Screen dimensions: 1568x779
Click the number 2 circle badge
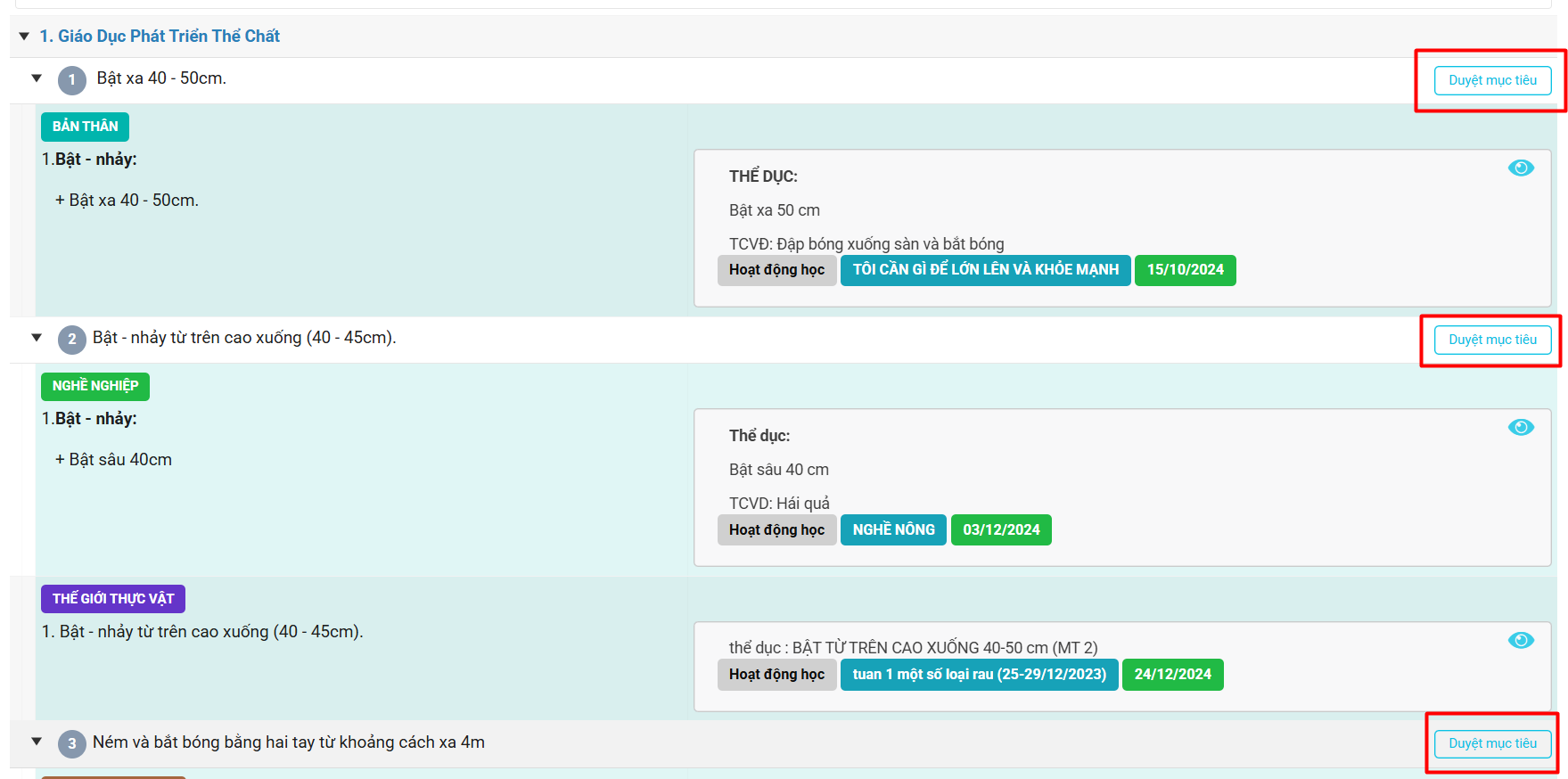(72, 340)
